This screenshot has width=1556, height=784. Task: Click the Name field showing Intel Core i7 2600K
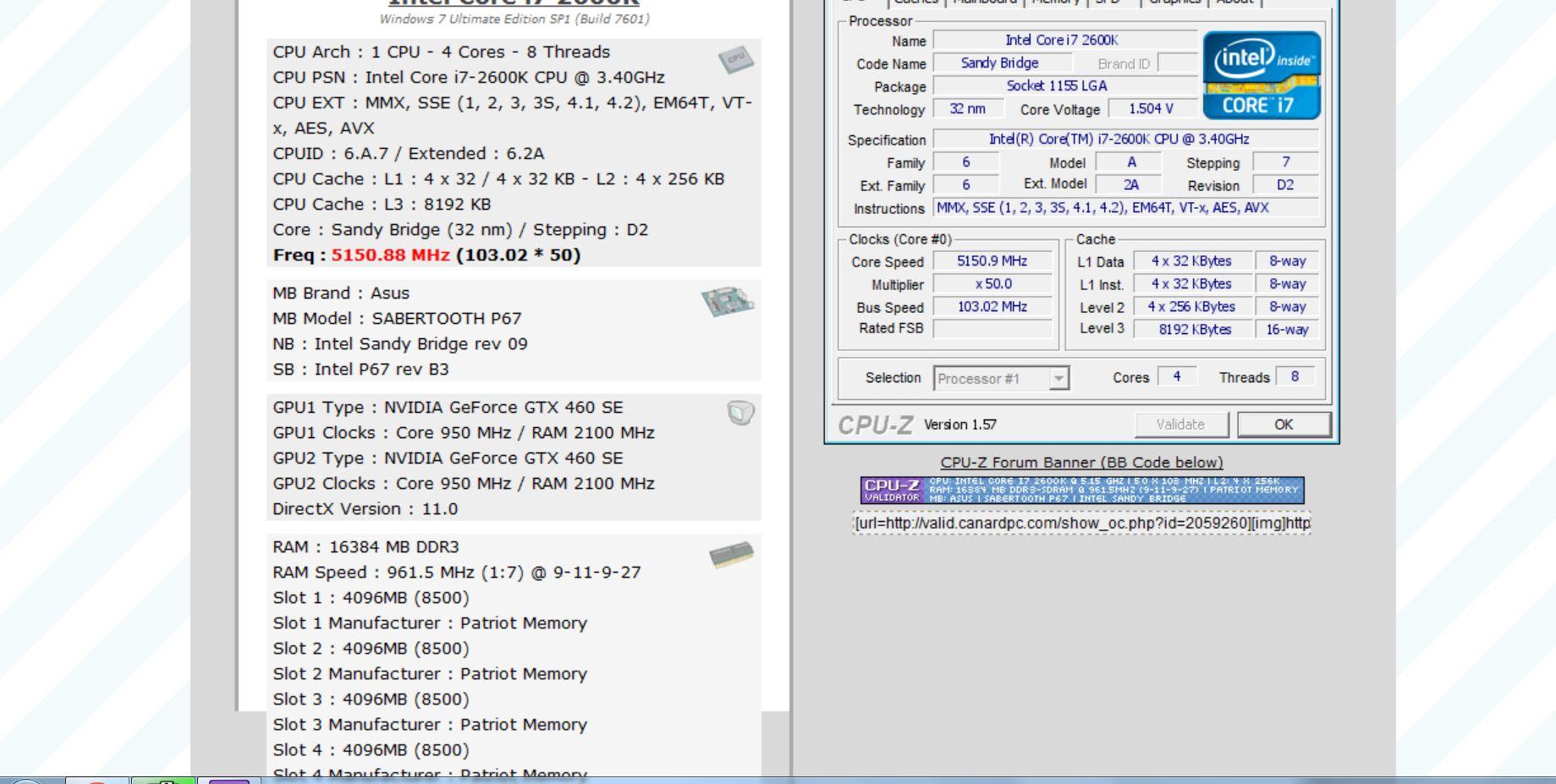tap(1065, 40)
